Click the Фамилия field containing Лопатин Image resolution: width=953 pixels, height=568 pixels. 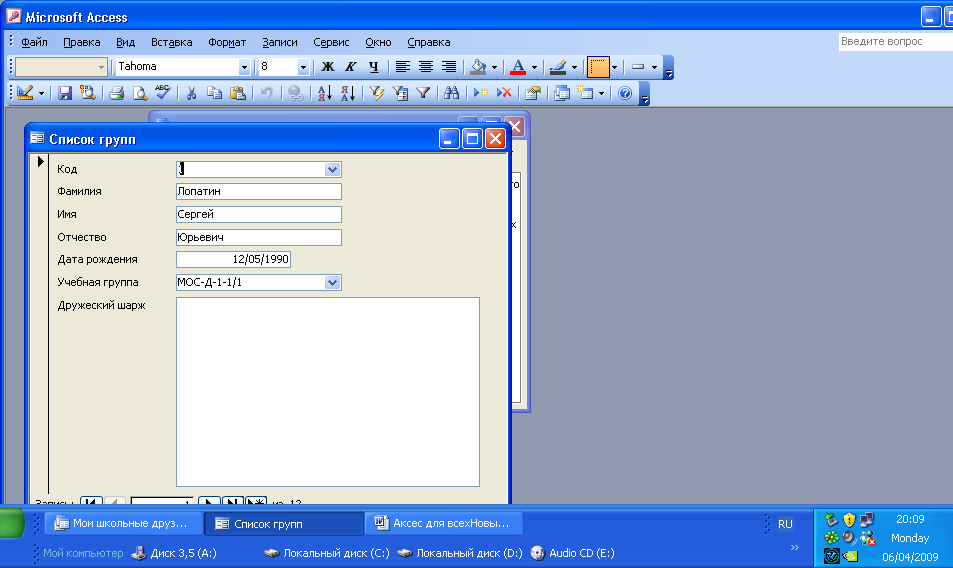tap(259, 191)
